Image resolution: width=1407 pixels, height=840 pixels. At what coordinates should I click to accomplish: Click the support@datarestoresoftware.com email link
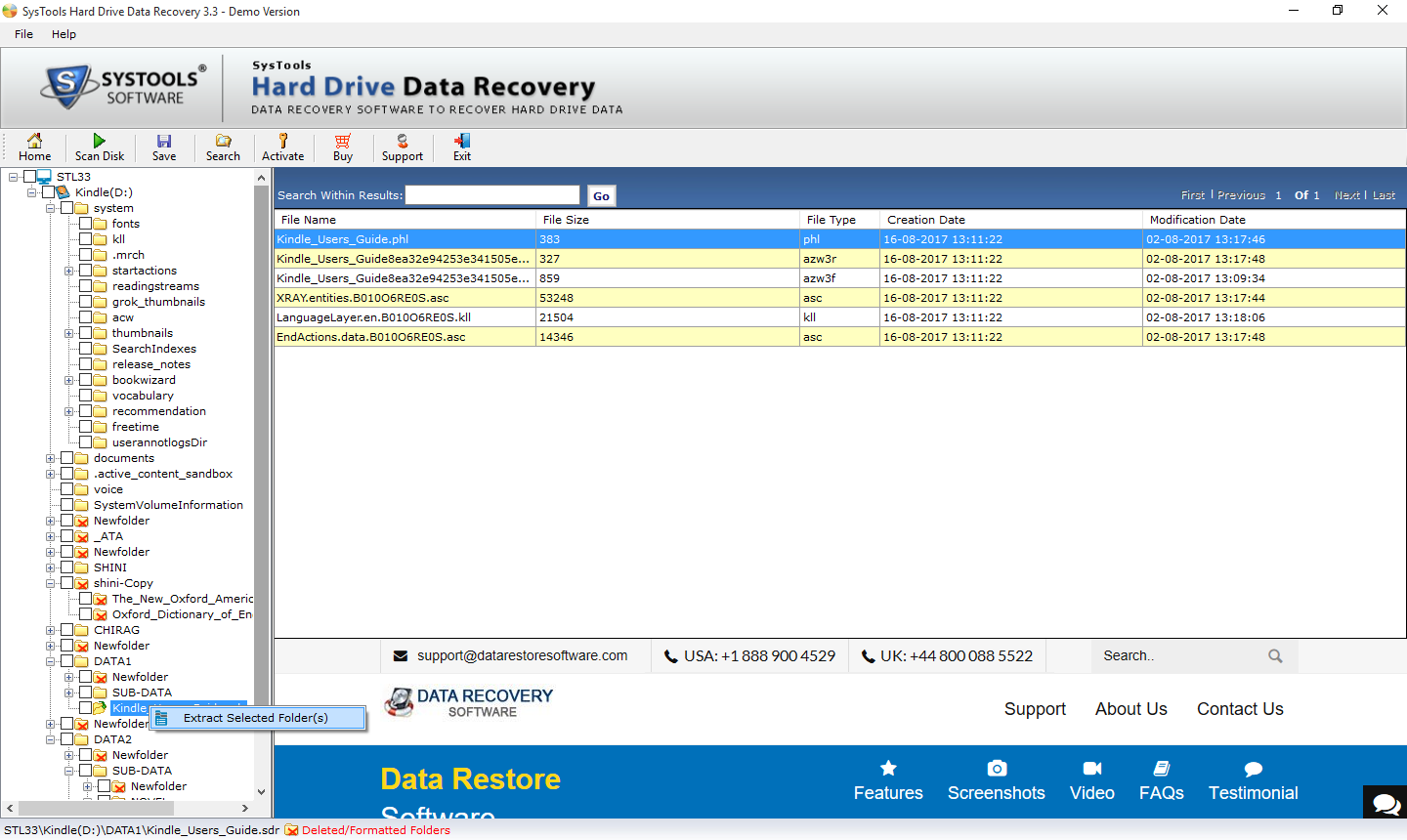tap(522, 655)
